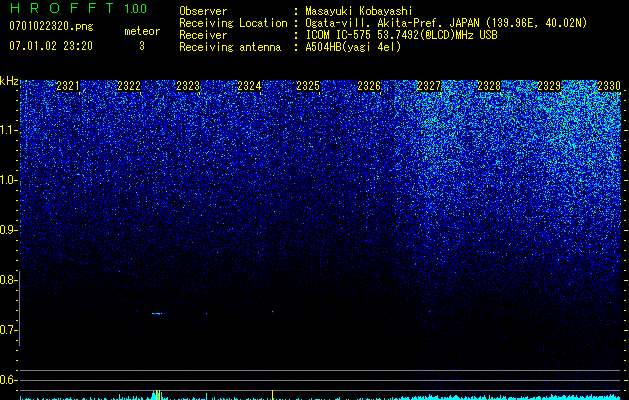The width and height of the screenshot is (629, 400).
Task: Click the bright meteor echo near 2322
Action: click(158, 313)
